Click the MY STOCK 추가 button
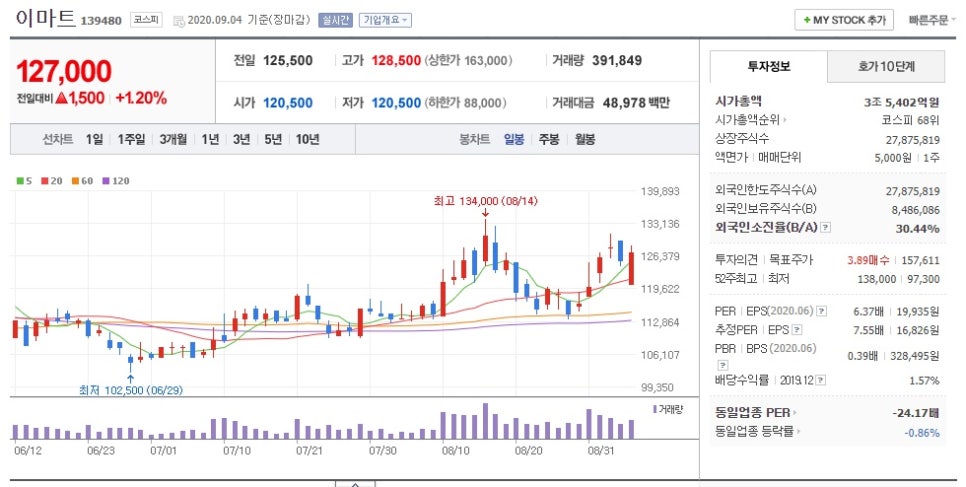This screenshot has height=487, width=966. coord(844,20)
